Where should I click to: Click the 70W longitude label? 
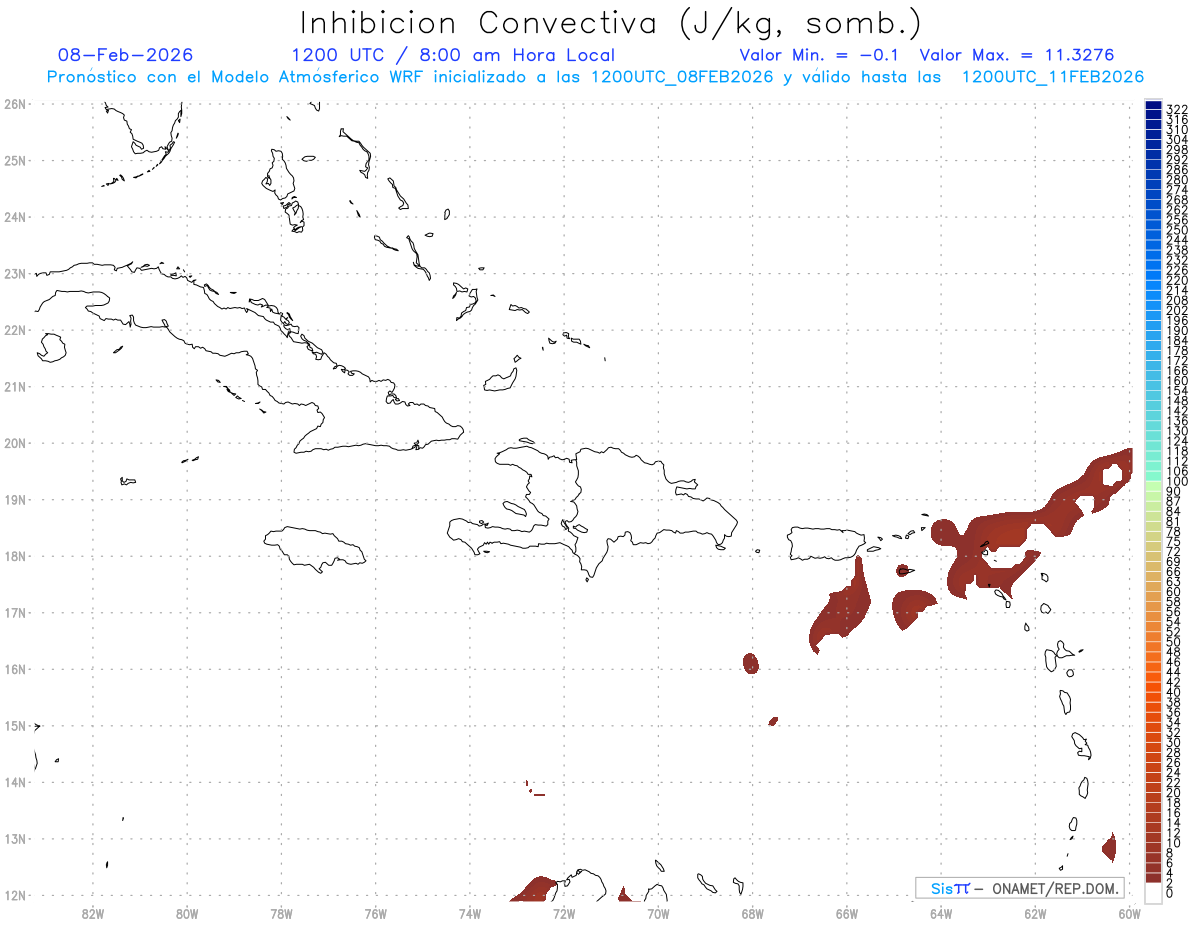tap(658, 913)
